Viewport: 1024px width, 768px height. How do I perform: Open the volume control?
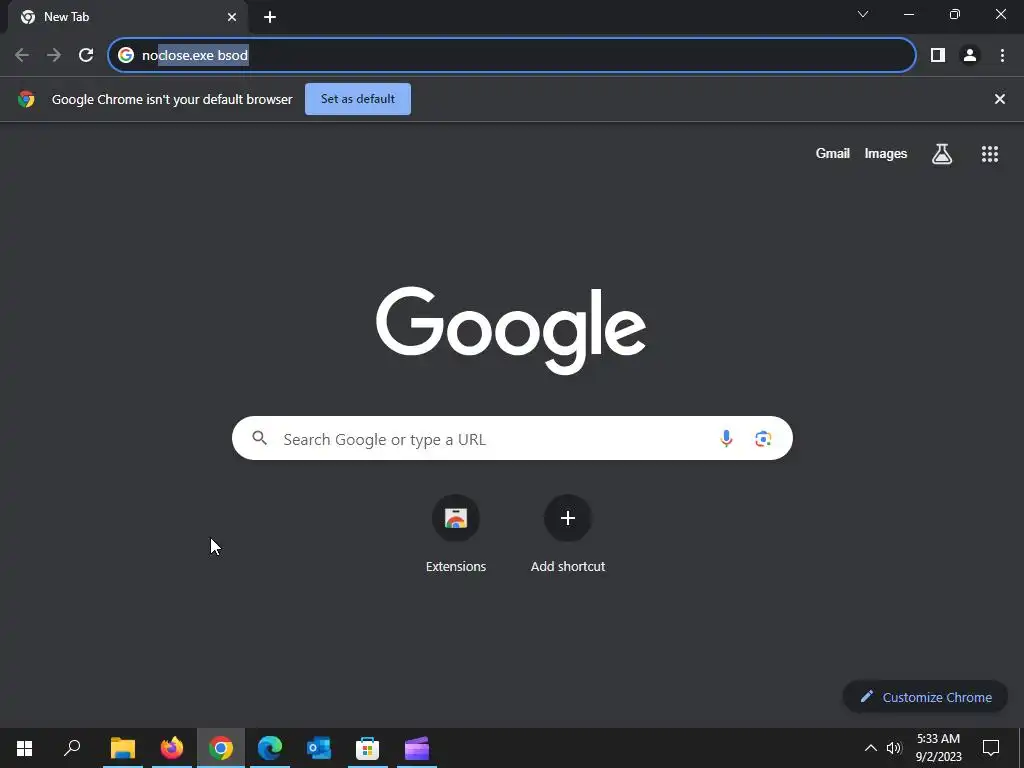pyautogui.click(x=894, y=748)
